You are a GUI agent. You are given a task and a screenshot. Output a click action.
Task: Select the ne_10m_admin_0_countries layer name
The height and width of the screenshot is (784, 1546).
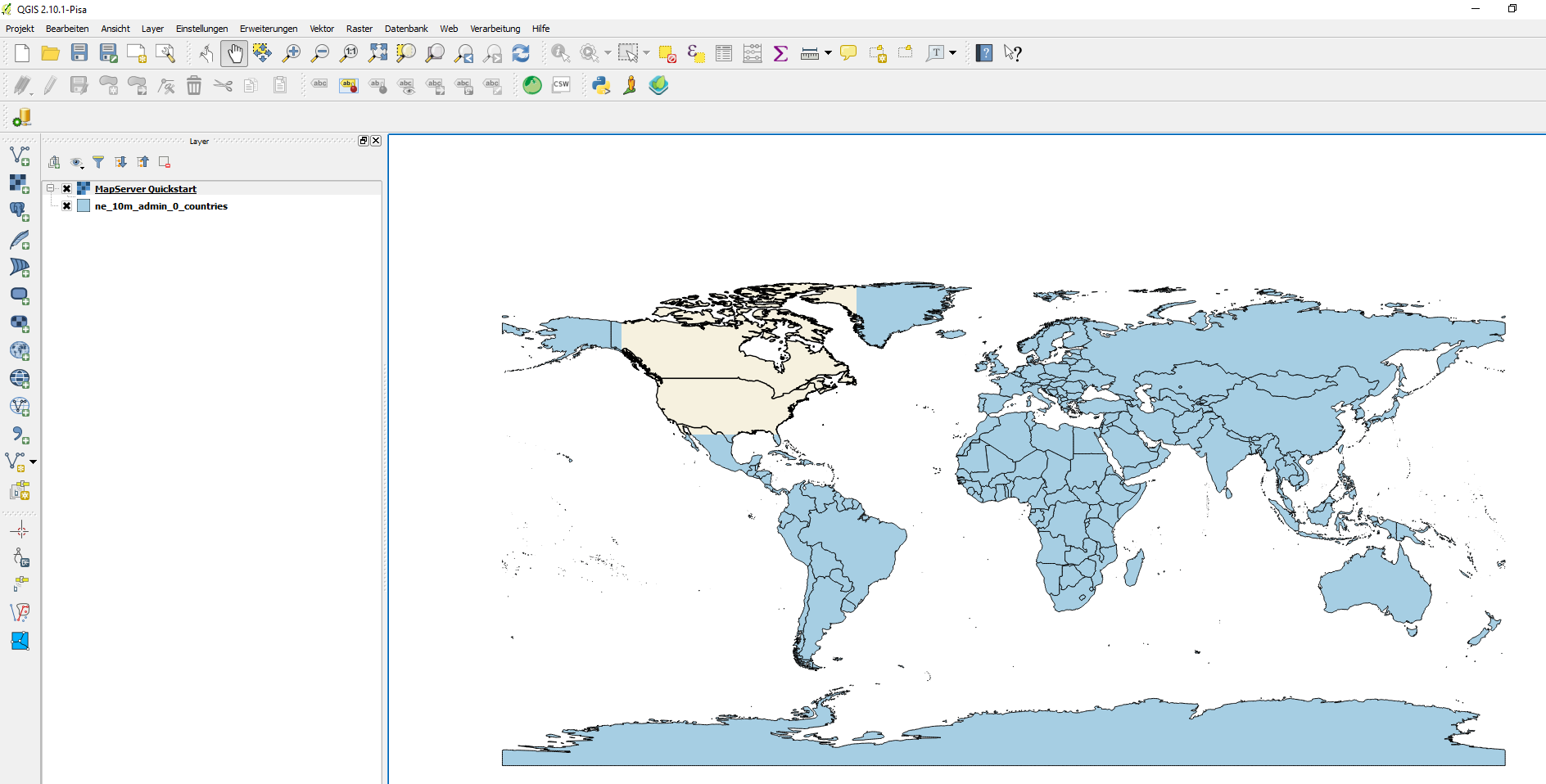click(161, 206)
